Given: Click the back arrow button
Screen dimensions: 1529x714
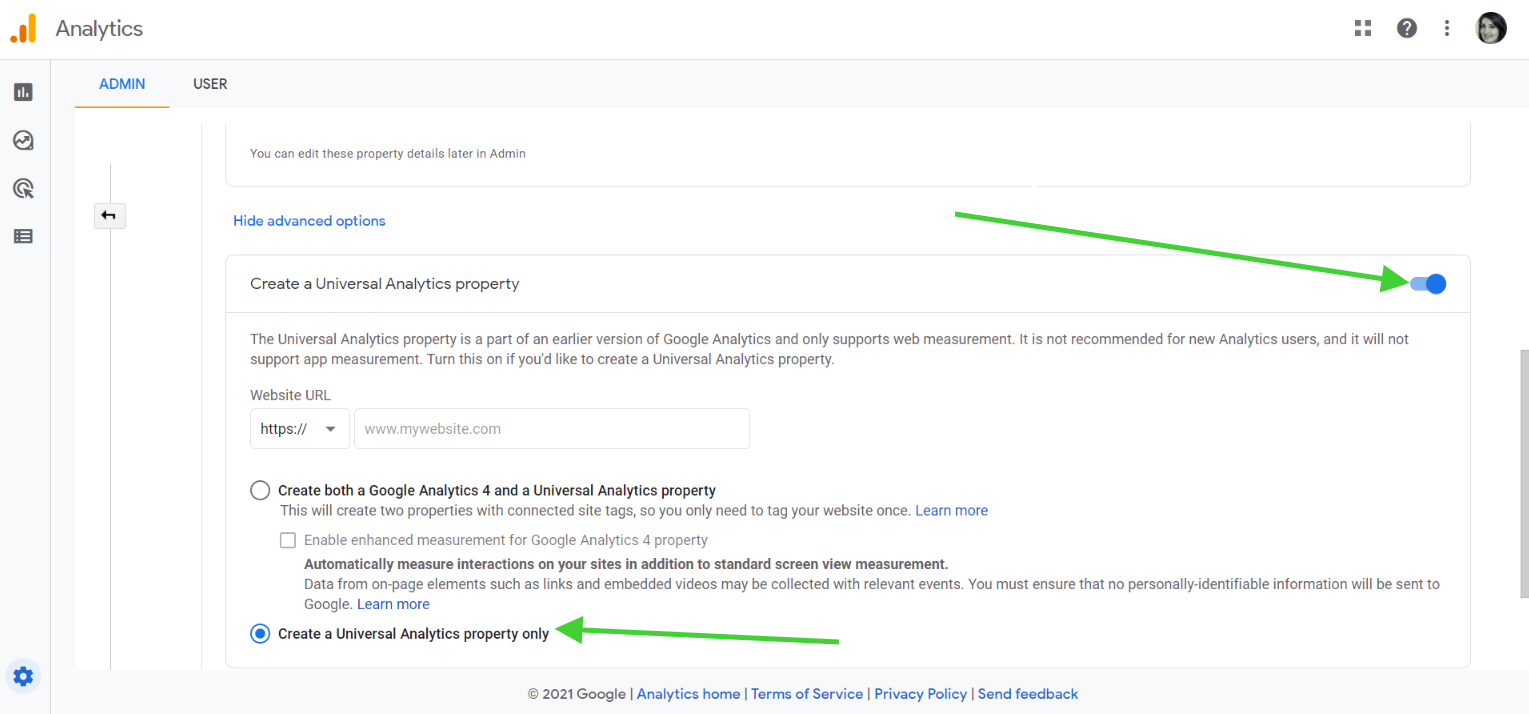Looking at the screenshot, I should (x=109, y=215).
